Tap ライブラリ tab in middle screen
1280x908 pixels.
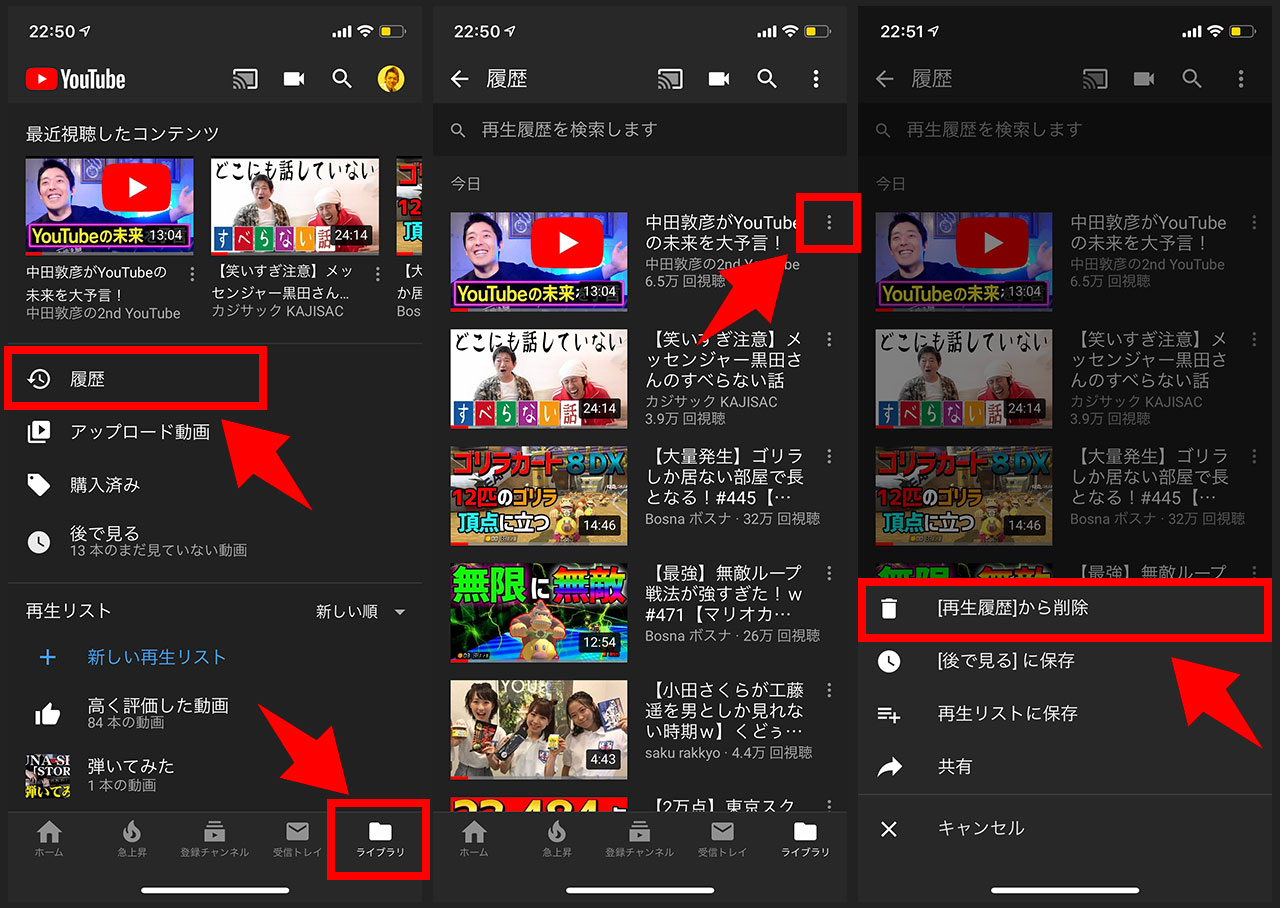805,839
